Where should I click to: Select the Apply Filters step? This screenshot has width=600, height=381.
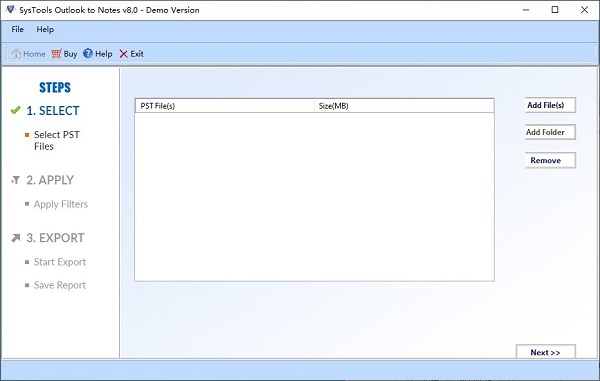point(60,204)
